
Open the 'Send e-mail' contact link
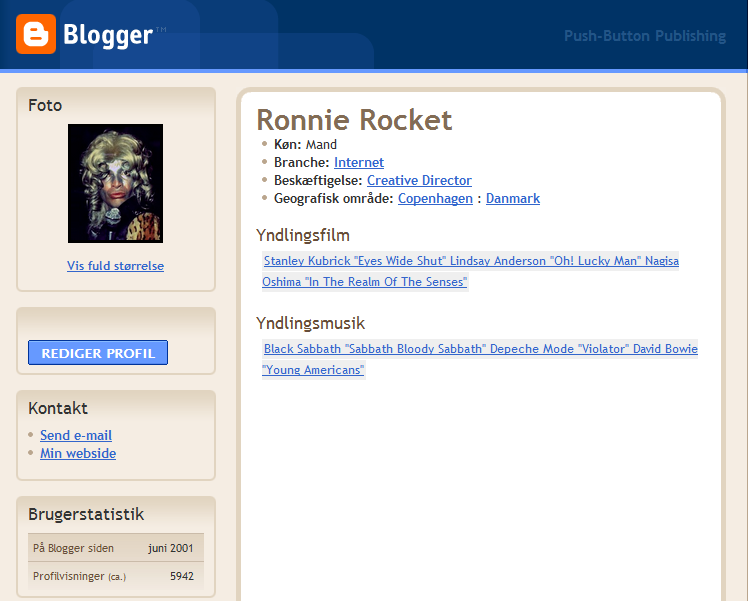click(76, 435)
